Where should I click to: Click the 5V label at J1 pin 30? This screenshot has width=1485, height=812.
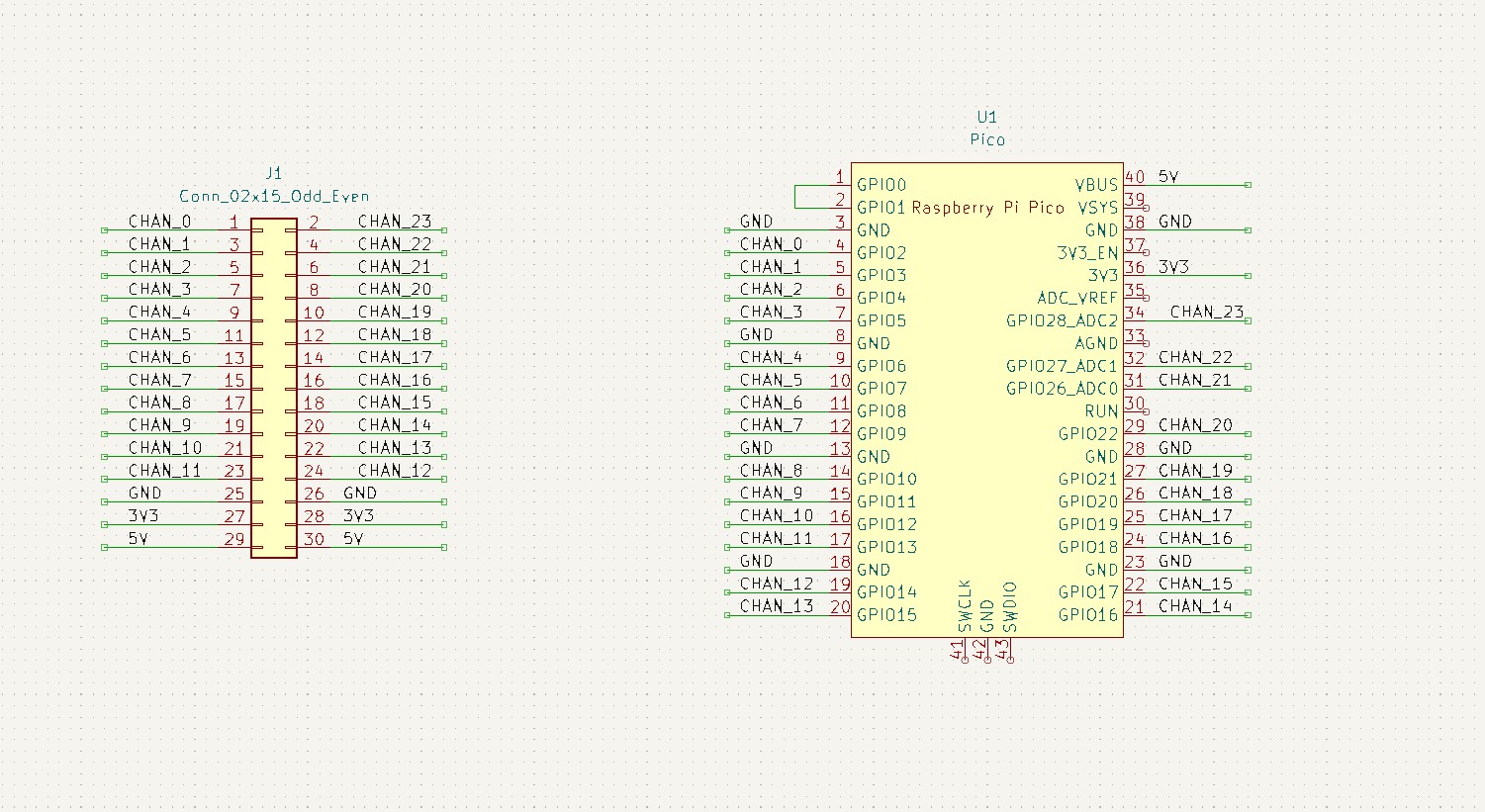click(x=353, y=539)
